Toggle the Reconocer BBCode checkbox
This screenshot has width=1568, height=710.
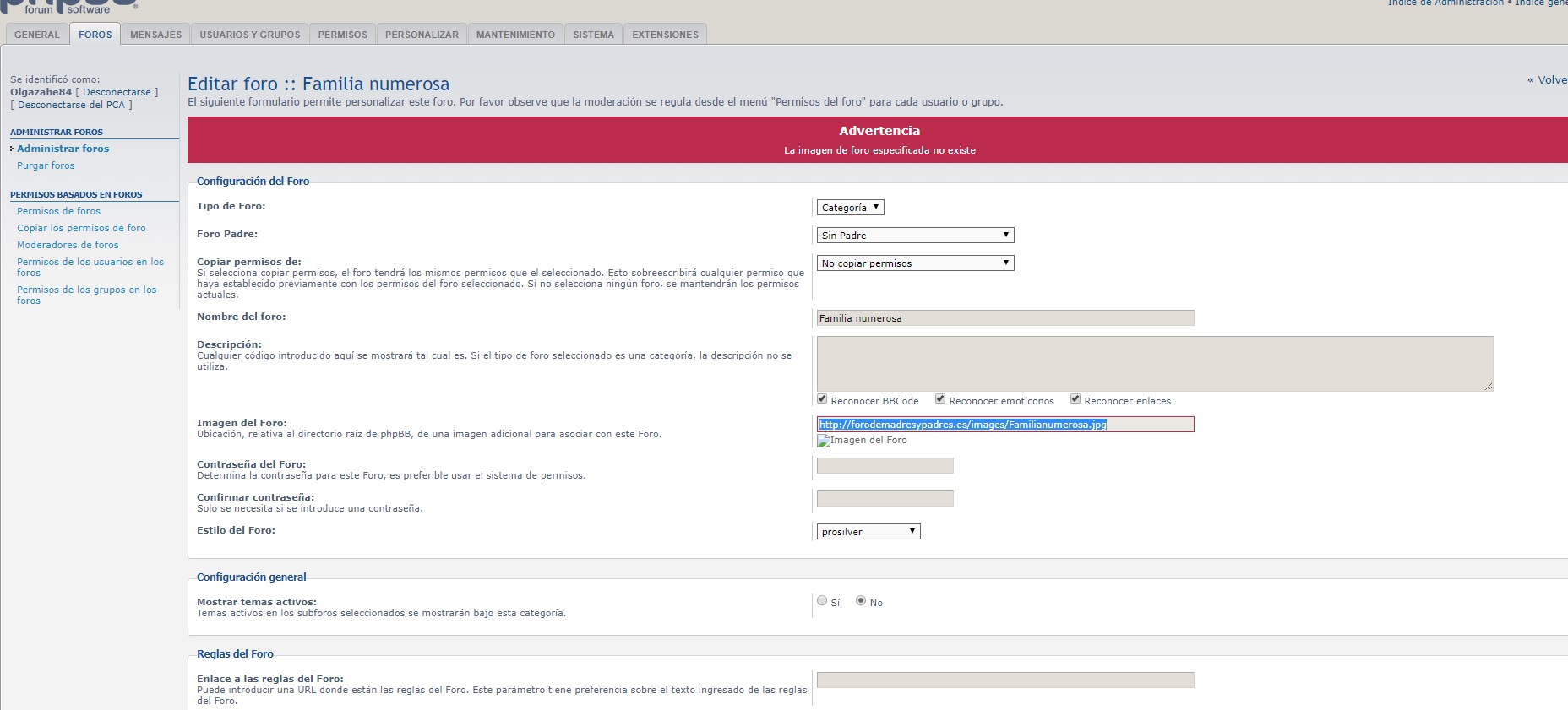coord(822,399)
